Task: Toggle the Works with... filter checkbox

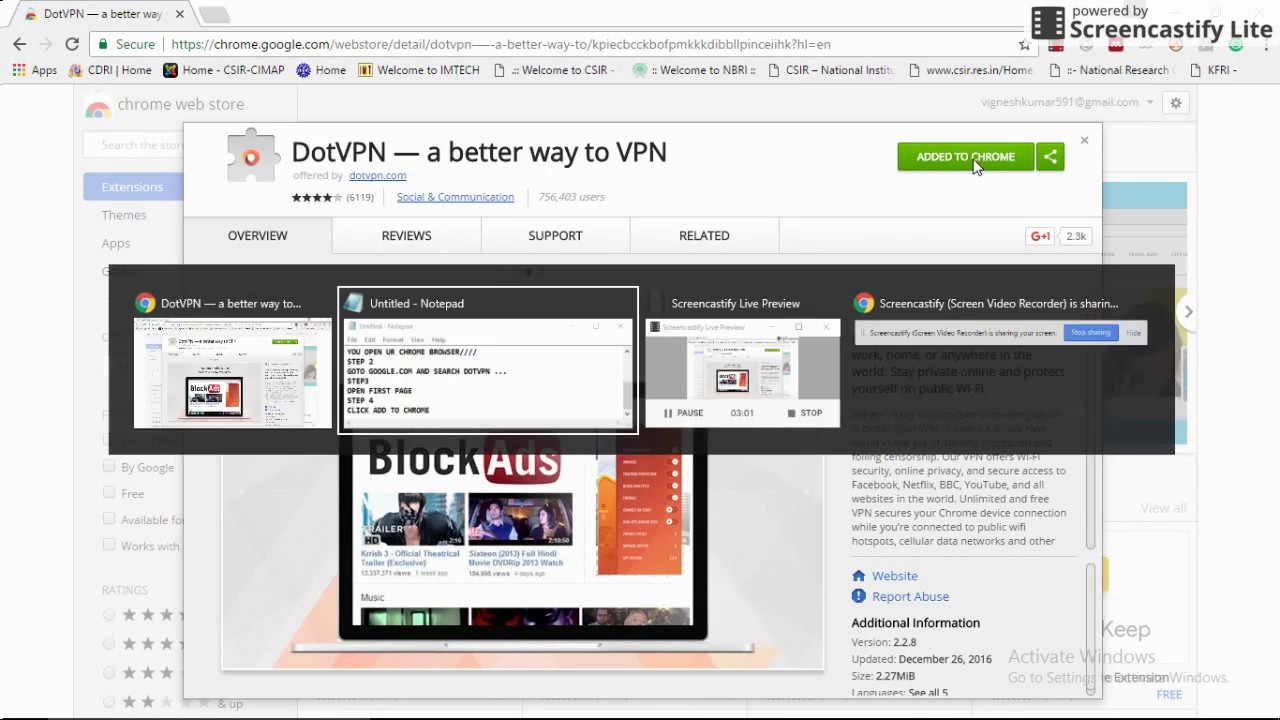Action: (x=109, y=545)
